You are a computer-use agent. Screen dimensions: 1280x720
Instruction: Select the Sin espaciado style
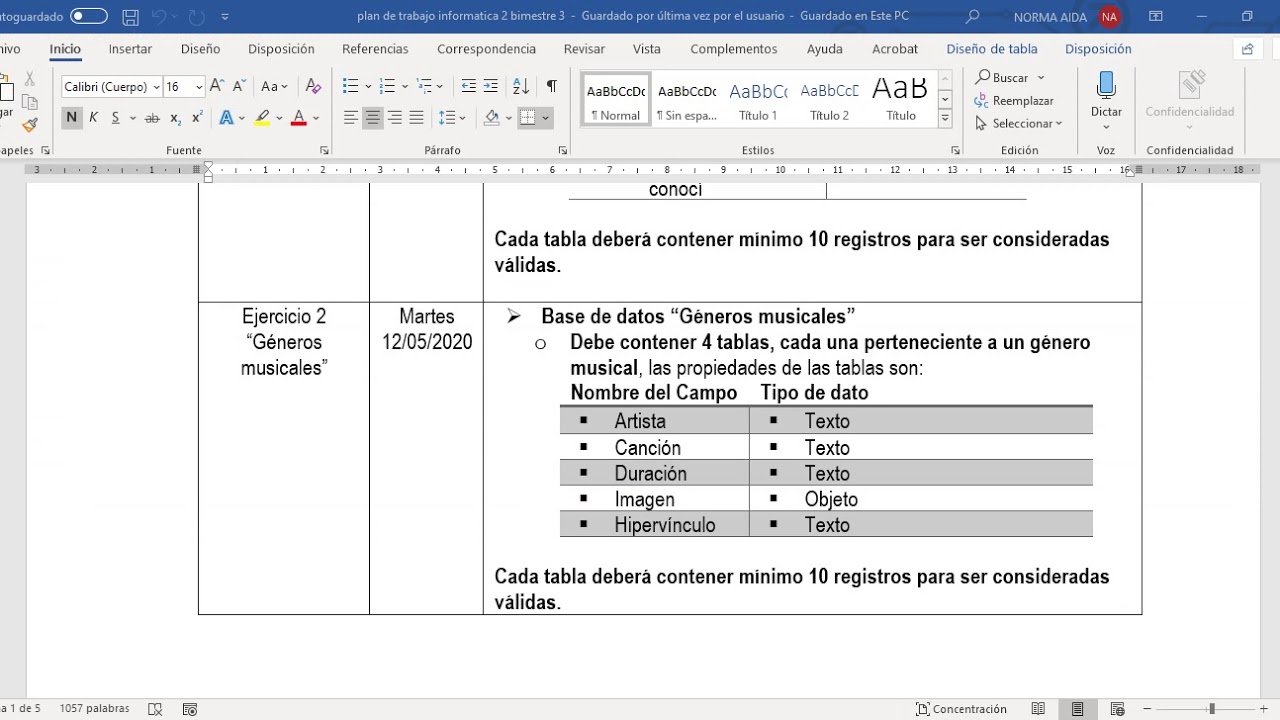pyautogui.click(x=687, y=101)
